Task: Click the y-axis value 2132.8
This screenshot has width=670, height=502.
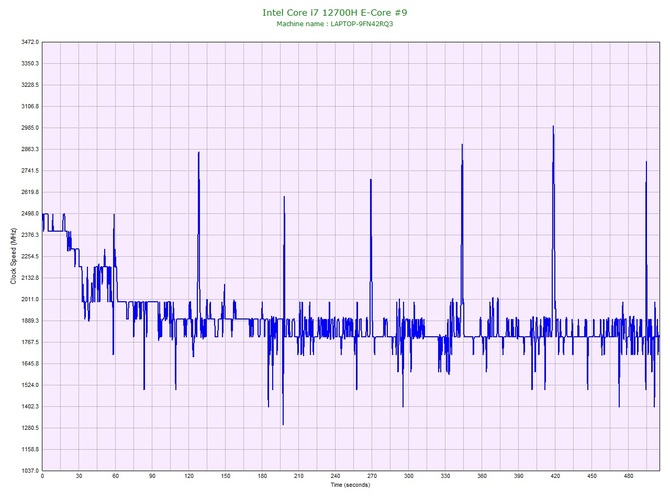Action: (x=30, y=278)
